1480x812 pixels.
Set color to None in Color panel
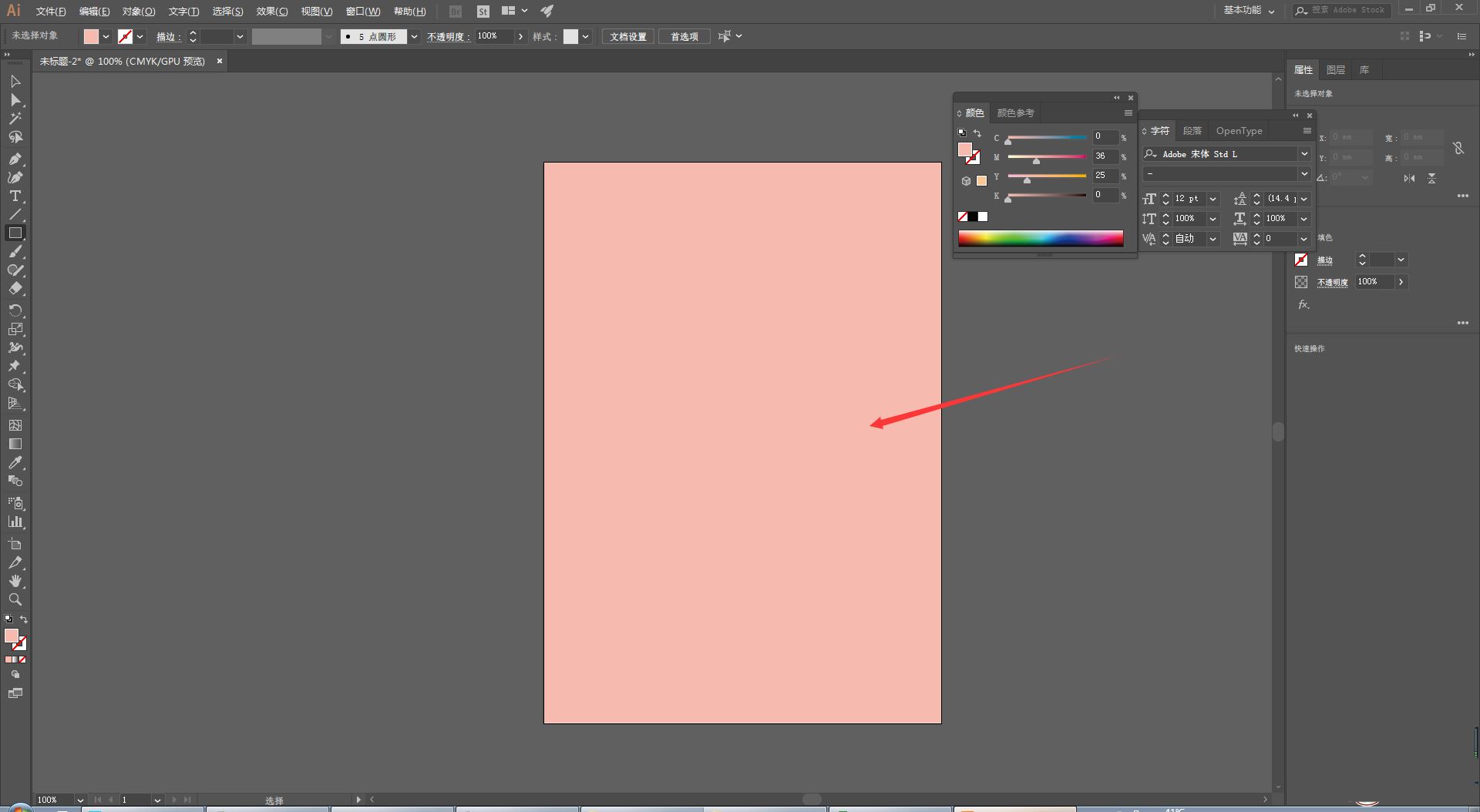pyautogui.click(x=962, y=216)
